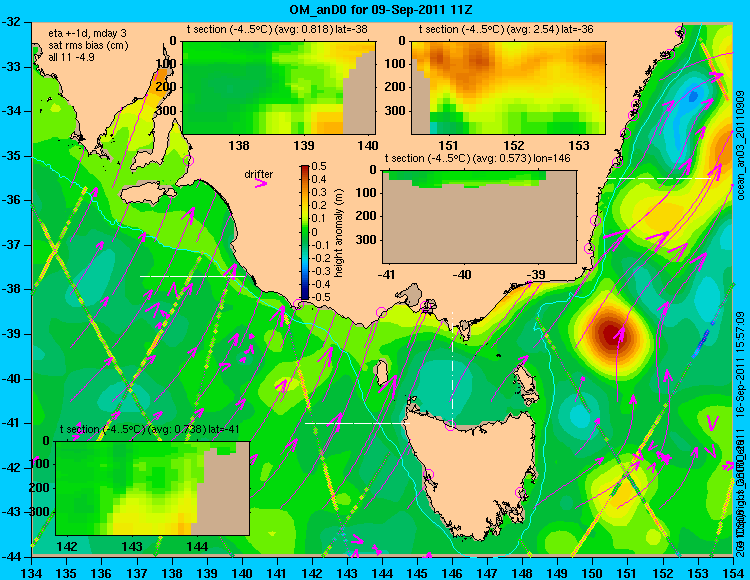Click the inset title with 'avg: 0.818'

click(277, 29)
